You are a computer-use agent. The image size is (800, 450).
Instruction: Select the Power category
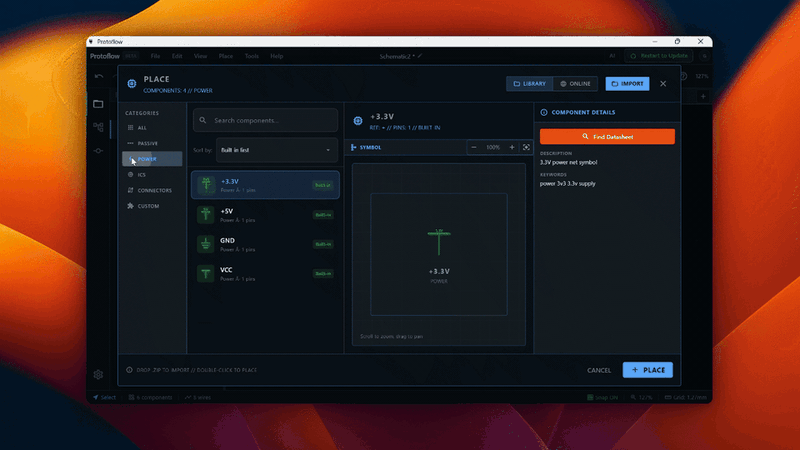point(152,159)
